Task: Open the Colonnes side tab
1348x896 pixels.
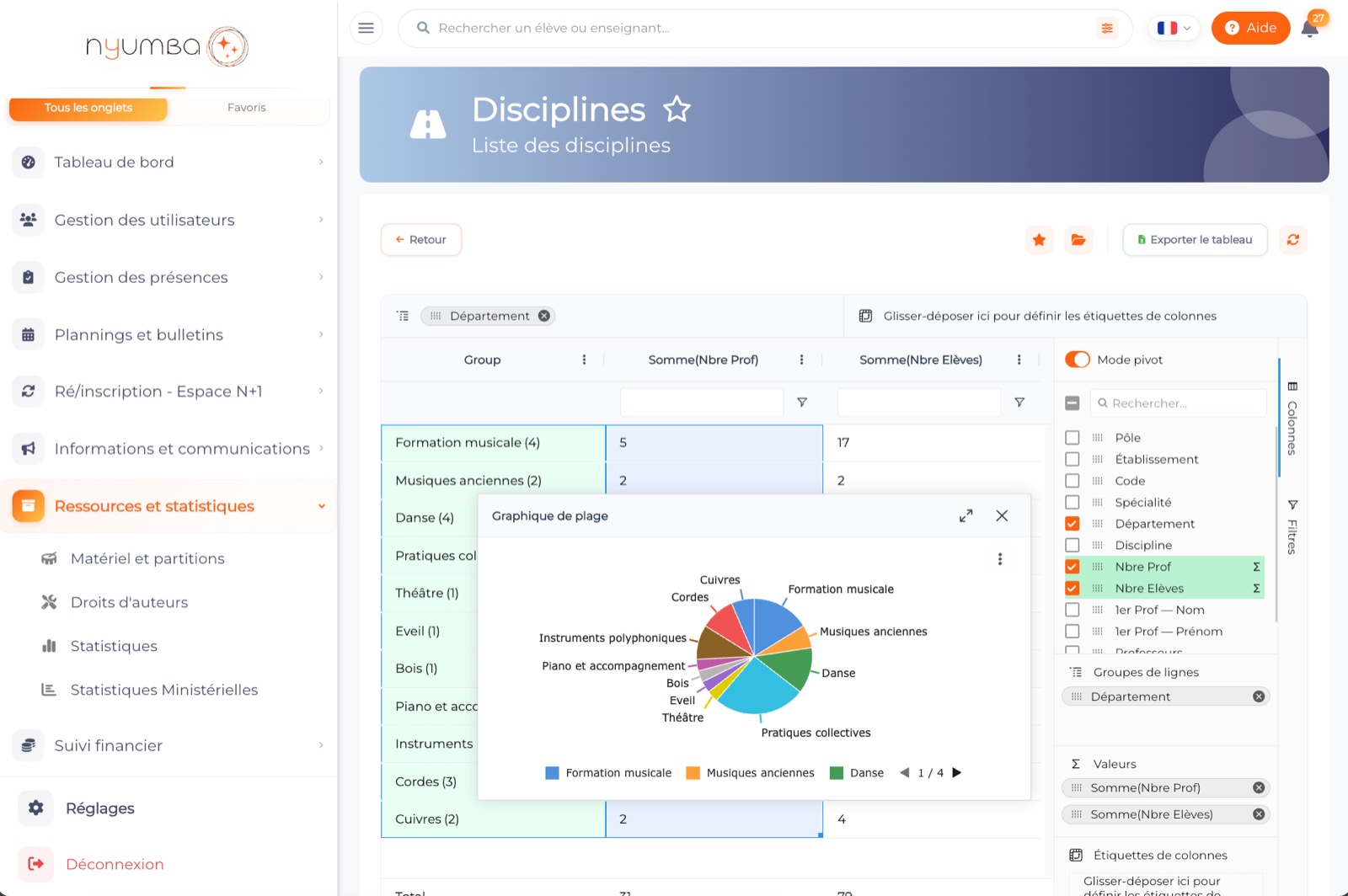Action: [x=1292, y=419]
